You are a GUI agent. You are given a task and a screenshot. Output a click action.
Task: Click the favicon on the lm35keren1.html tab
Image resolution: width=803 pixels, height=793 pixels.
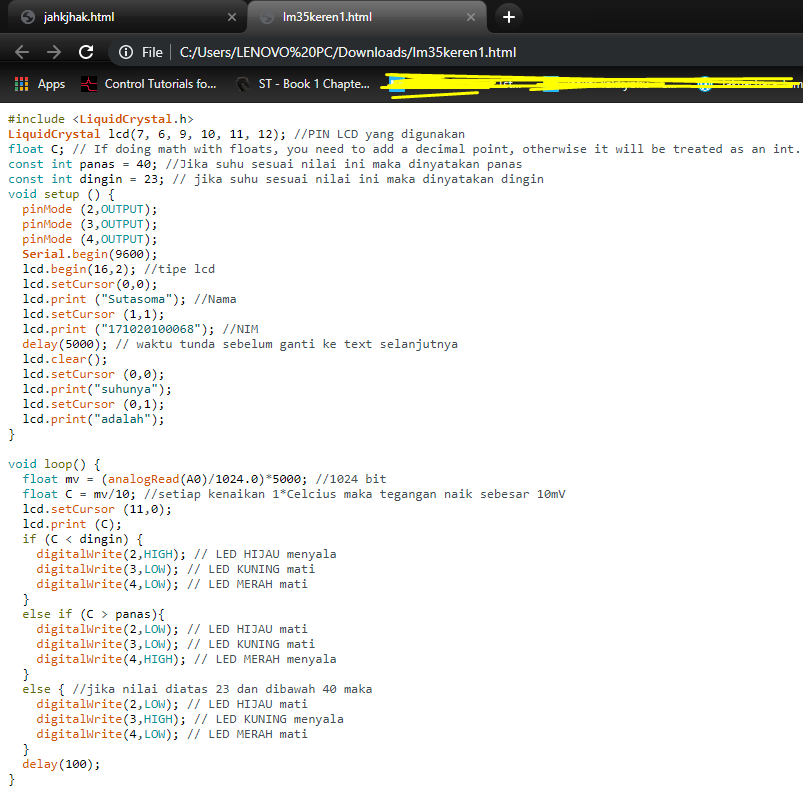pos(265,17)
